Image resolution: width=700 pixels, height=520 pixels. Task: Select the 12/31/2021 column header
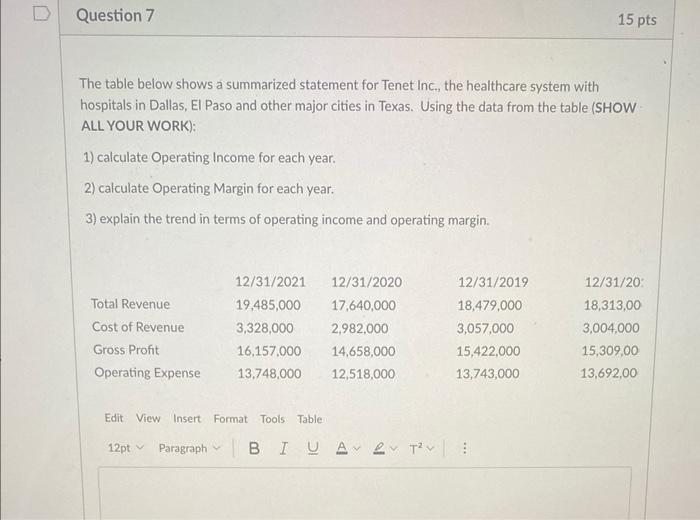pos(271,282)
